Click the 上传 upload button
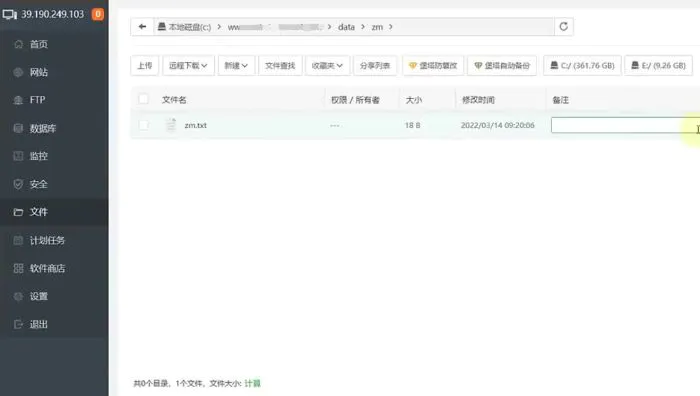Image resolution: width=700 pixels, height=396 pixels. pos(145,66)
